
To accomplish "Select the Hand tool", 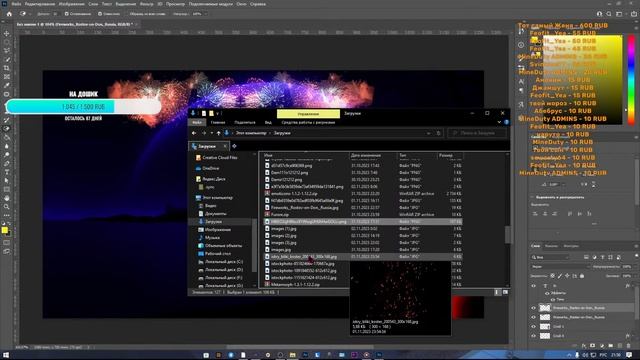I will 7,198.
